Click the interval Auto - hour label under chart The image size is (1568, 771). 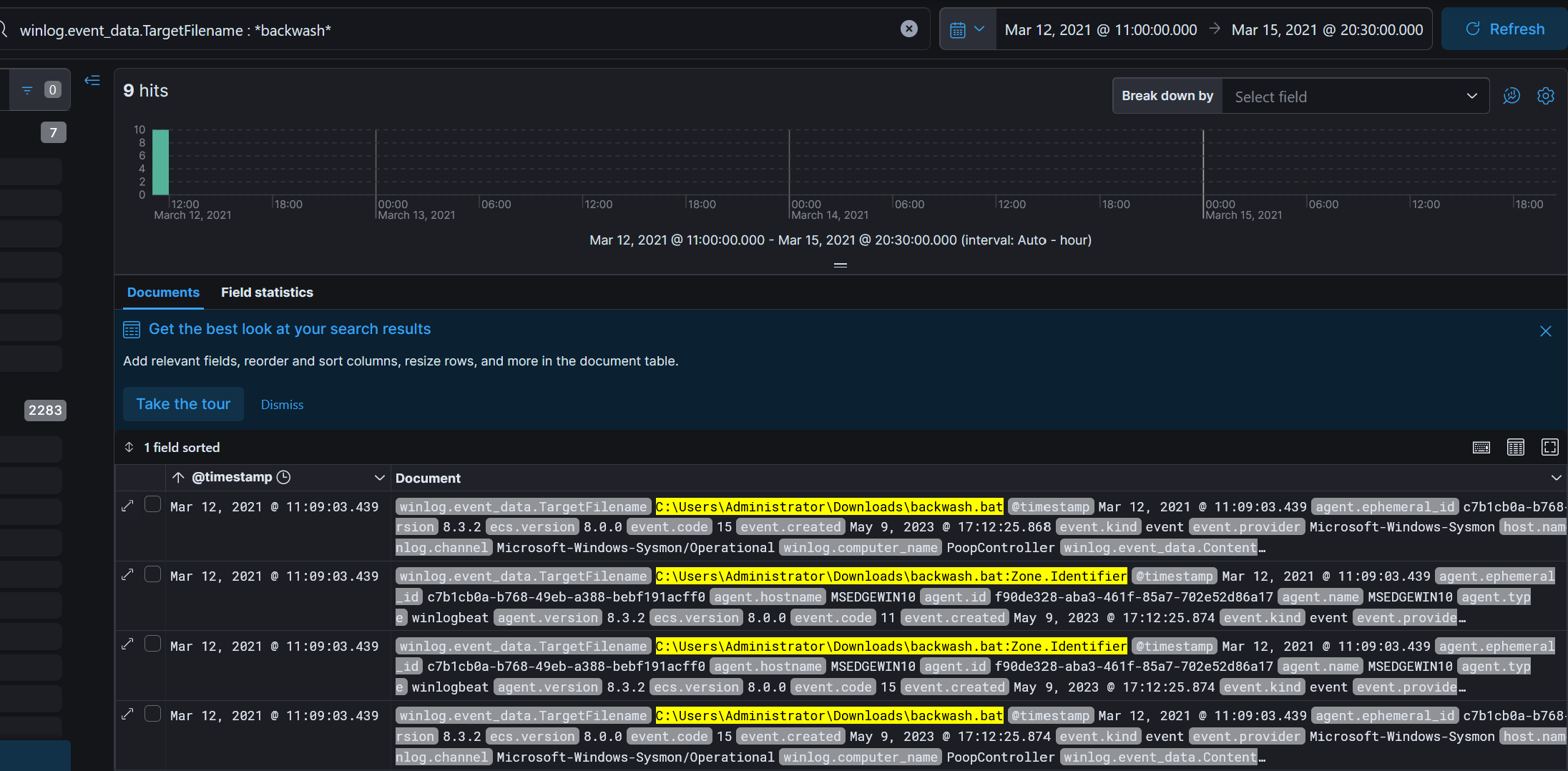[1026, 240]
